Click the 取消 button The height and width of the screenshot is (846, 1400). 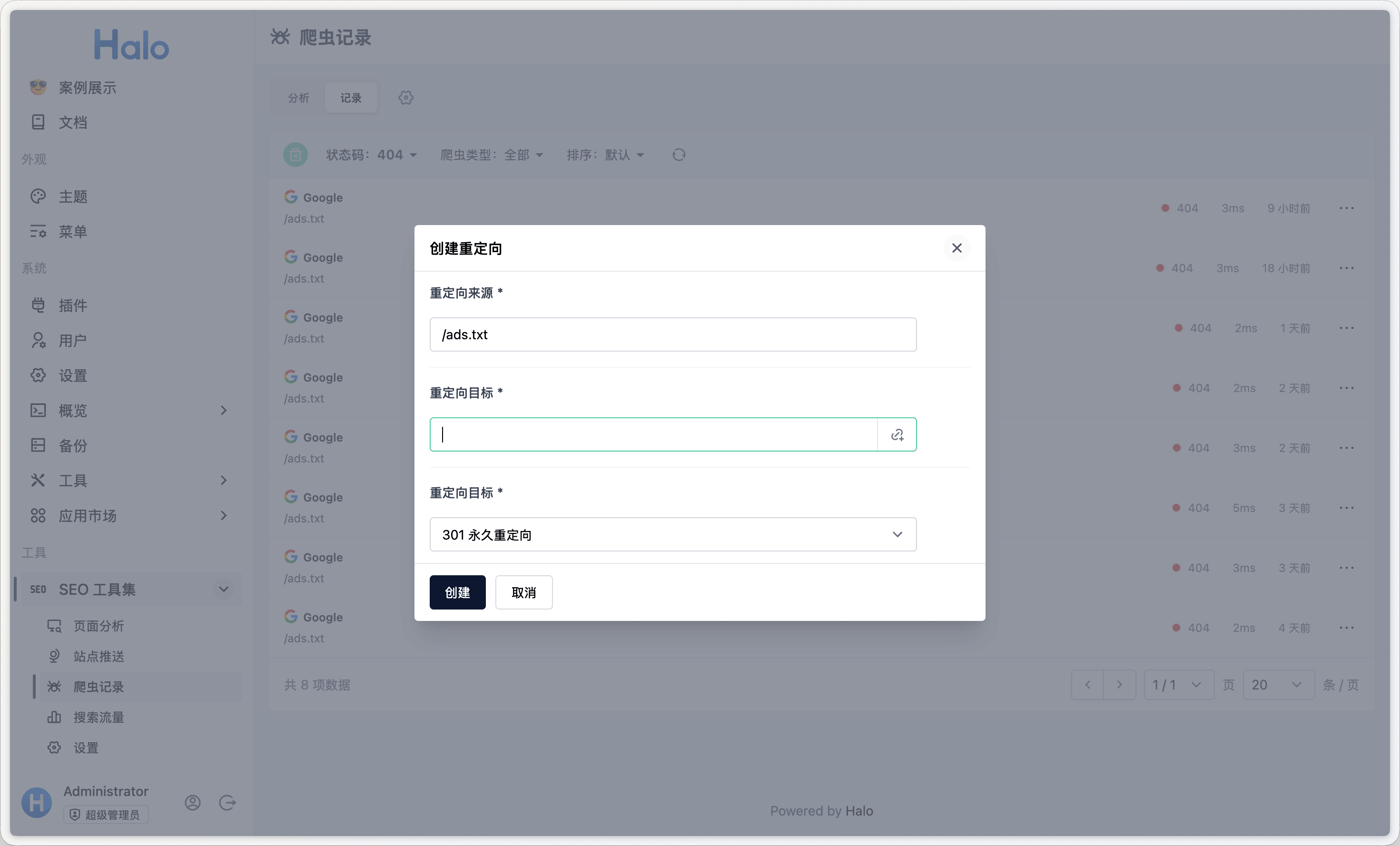pos(524,592)
